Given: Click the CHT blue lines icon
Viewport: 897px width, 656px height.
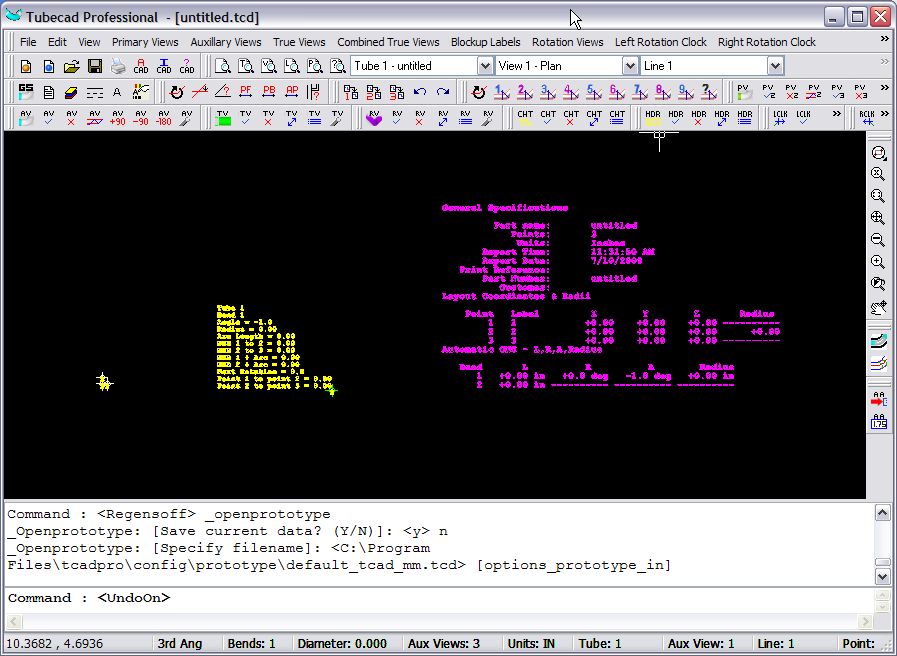Looking at the screenshot, I should [617, 117].
